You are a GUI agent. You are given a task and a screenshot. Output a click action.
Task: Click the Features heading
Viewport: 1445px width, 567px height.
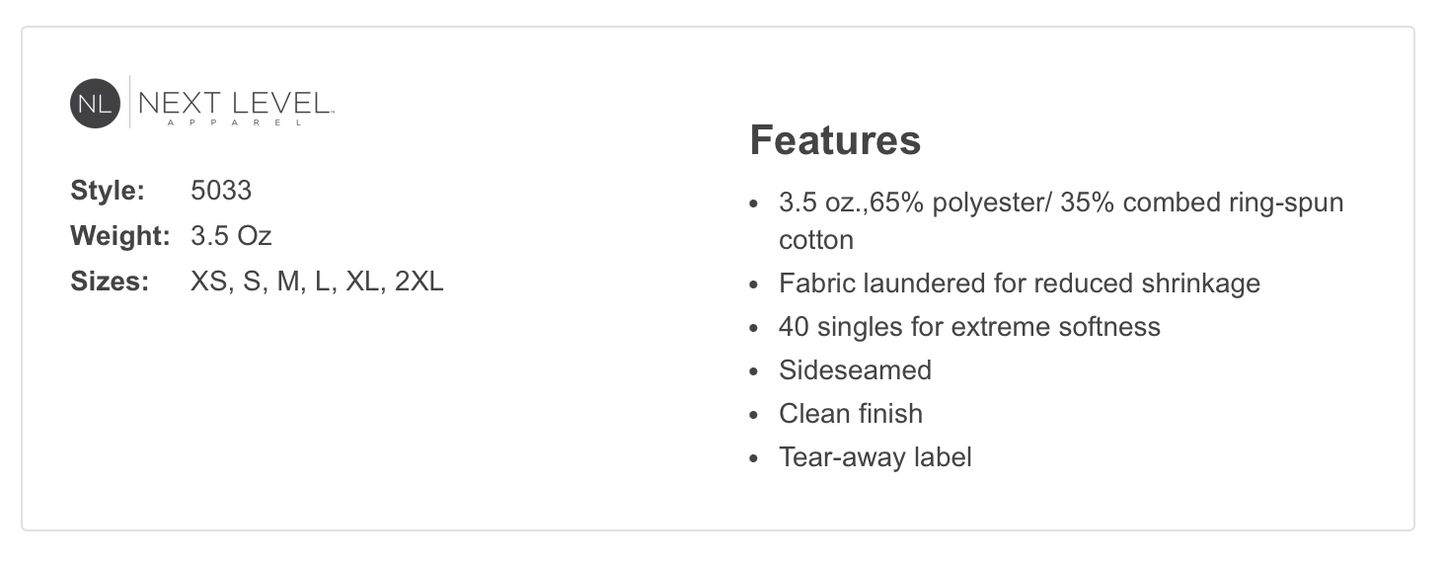835,140
